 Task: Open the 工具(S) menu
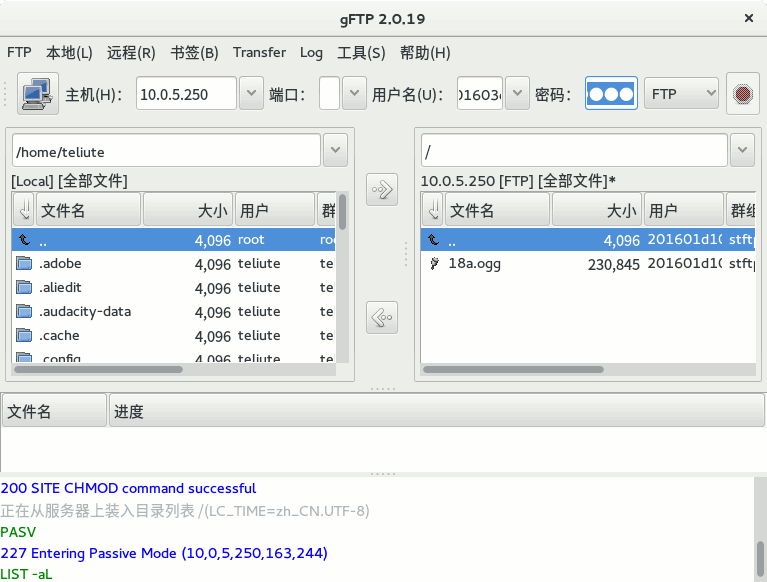[x=361, y=52]
